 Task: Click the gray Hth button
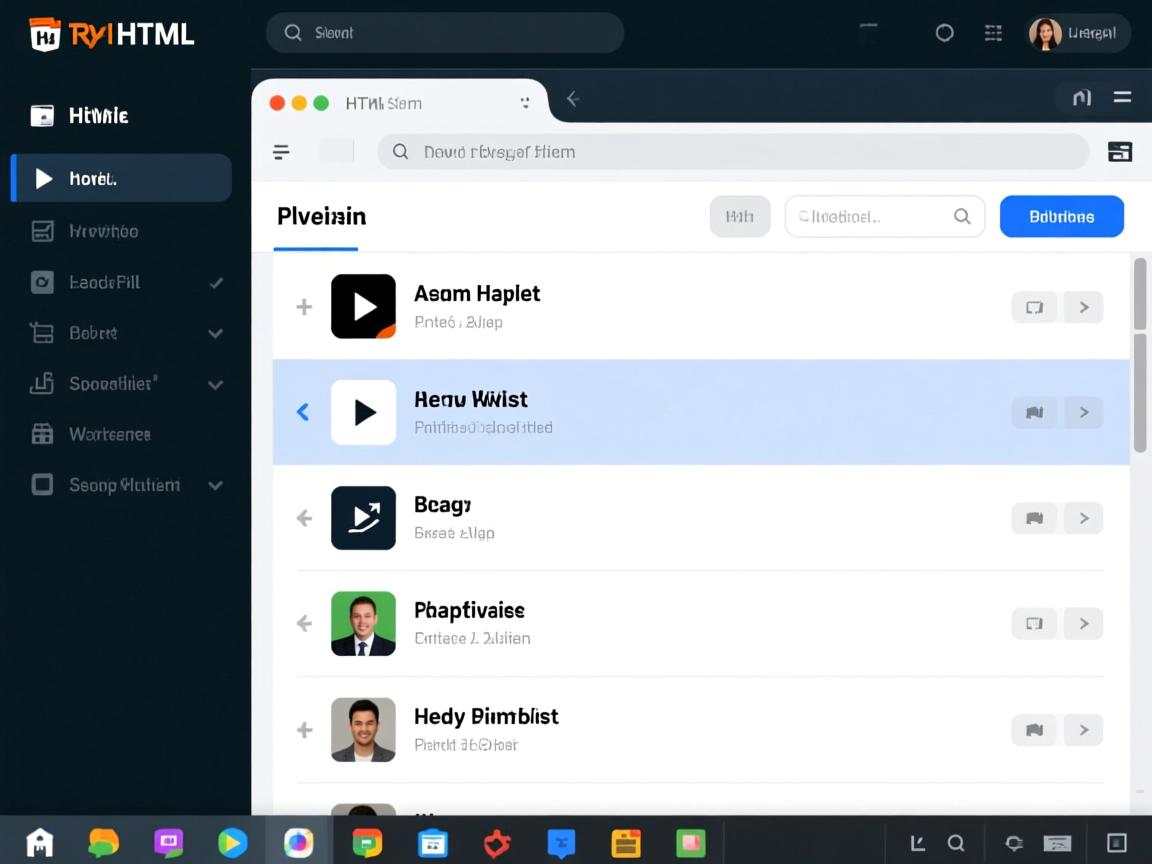(740, 217)
